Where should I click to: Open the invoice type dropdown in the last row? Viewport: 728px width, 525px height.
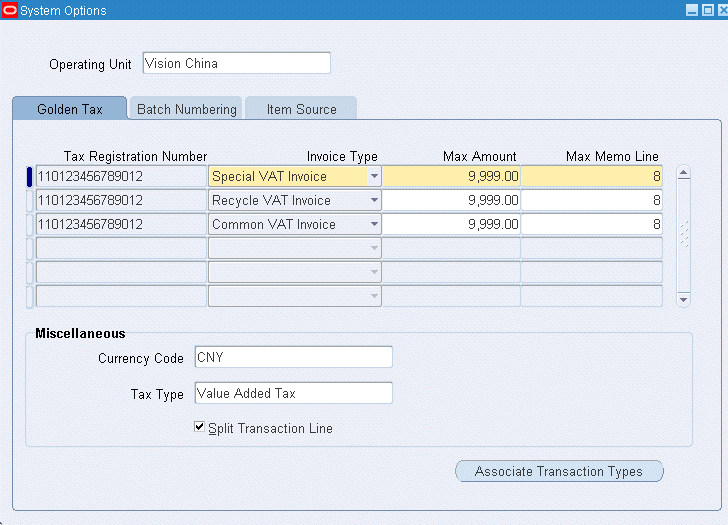coord(374,296)
